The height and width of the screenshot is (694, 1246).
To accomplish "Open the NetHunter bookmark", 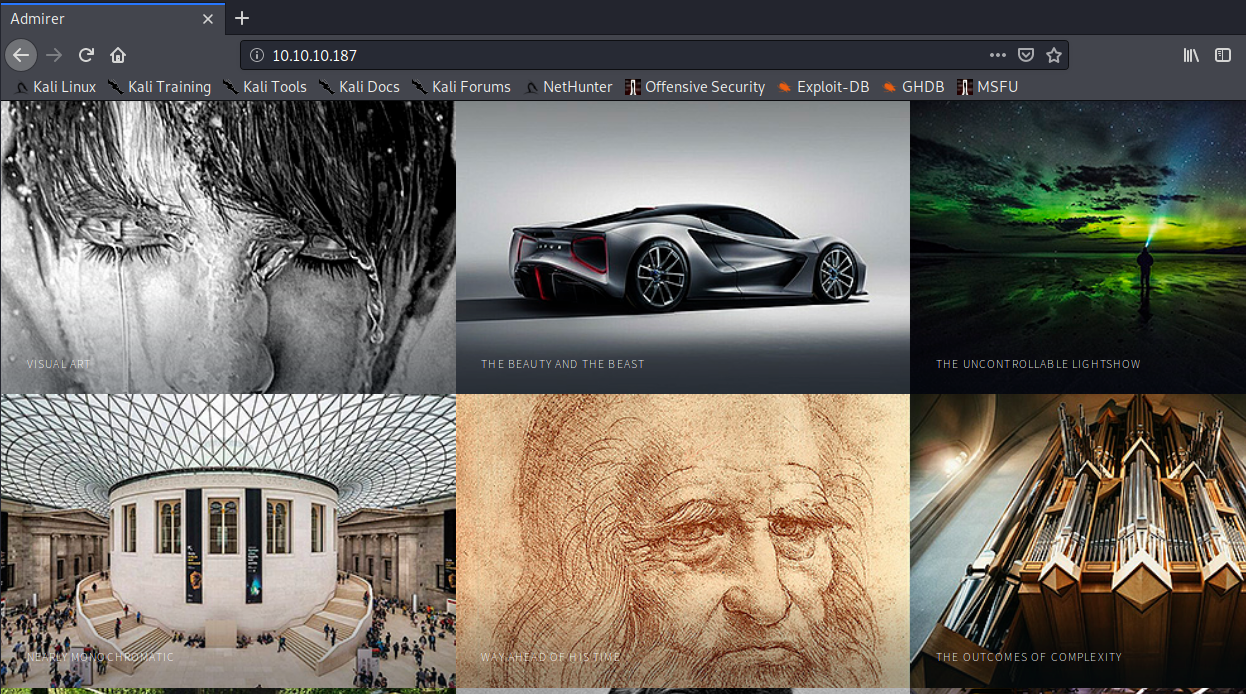I will click(568, 87).
